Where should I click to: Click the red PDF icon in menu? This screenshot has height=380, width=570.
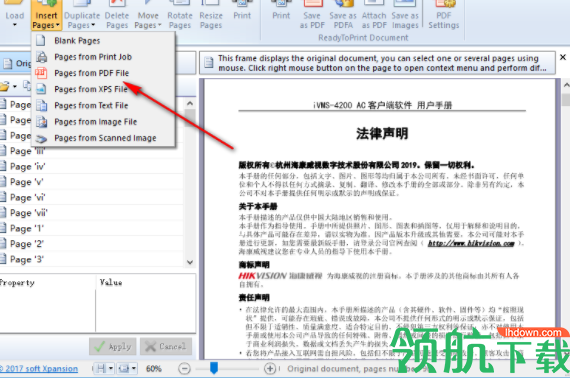(41, 73)
